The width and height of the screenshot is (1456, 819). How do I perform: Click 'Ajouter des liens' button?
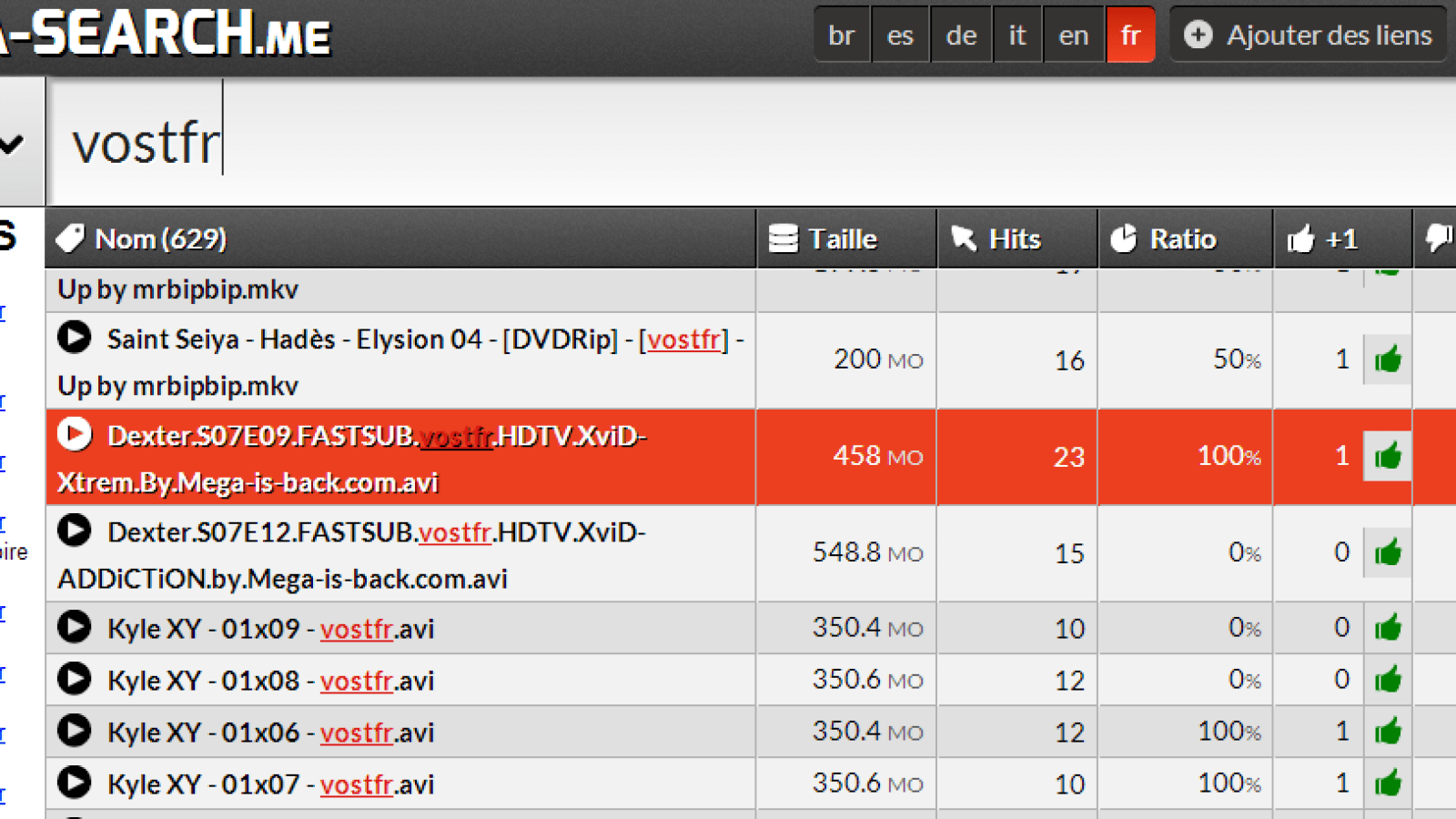coord(1309,35)
